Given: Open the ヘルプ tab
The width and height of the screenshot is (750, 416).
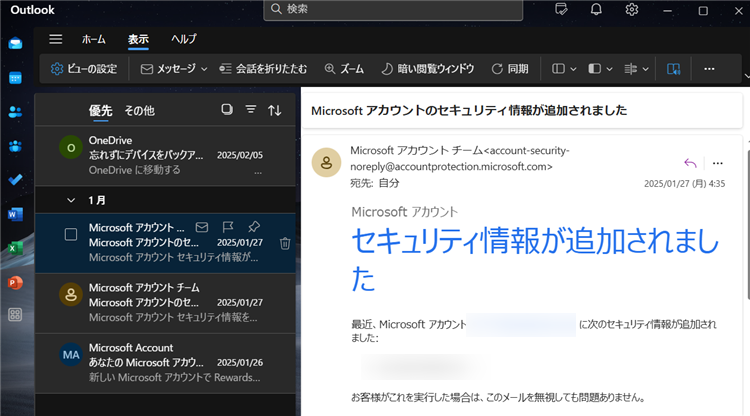Looking at the screenshot, I should pos(183,39).
